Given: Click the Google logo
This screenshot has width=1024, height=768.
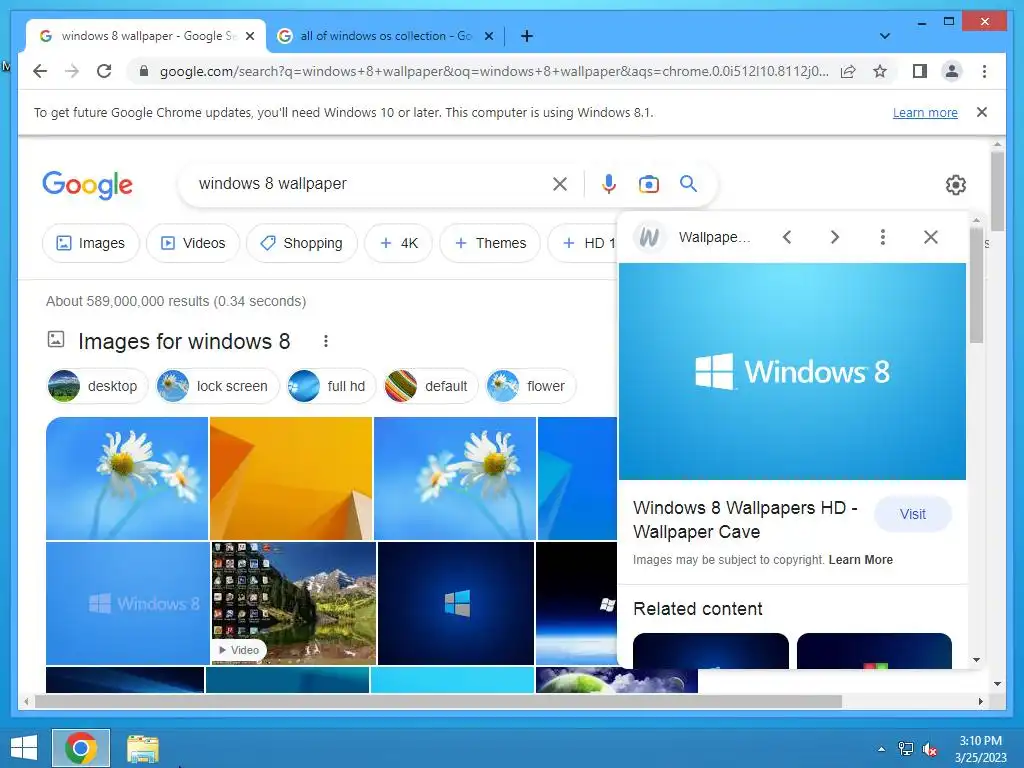Looking at the screenshot, I should (x=88, y=185).
